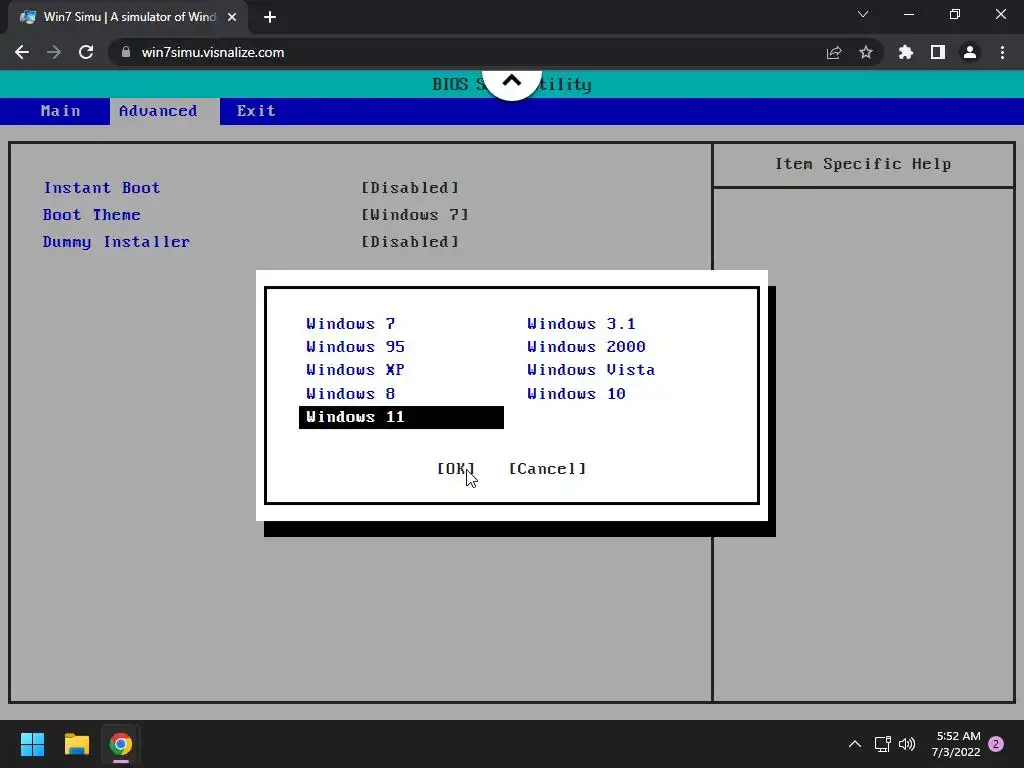Open the Windows Start button
This screenshot has width=1024, height=768.
[32, 744]
